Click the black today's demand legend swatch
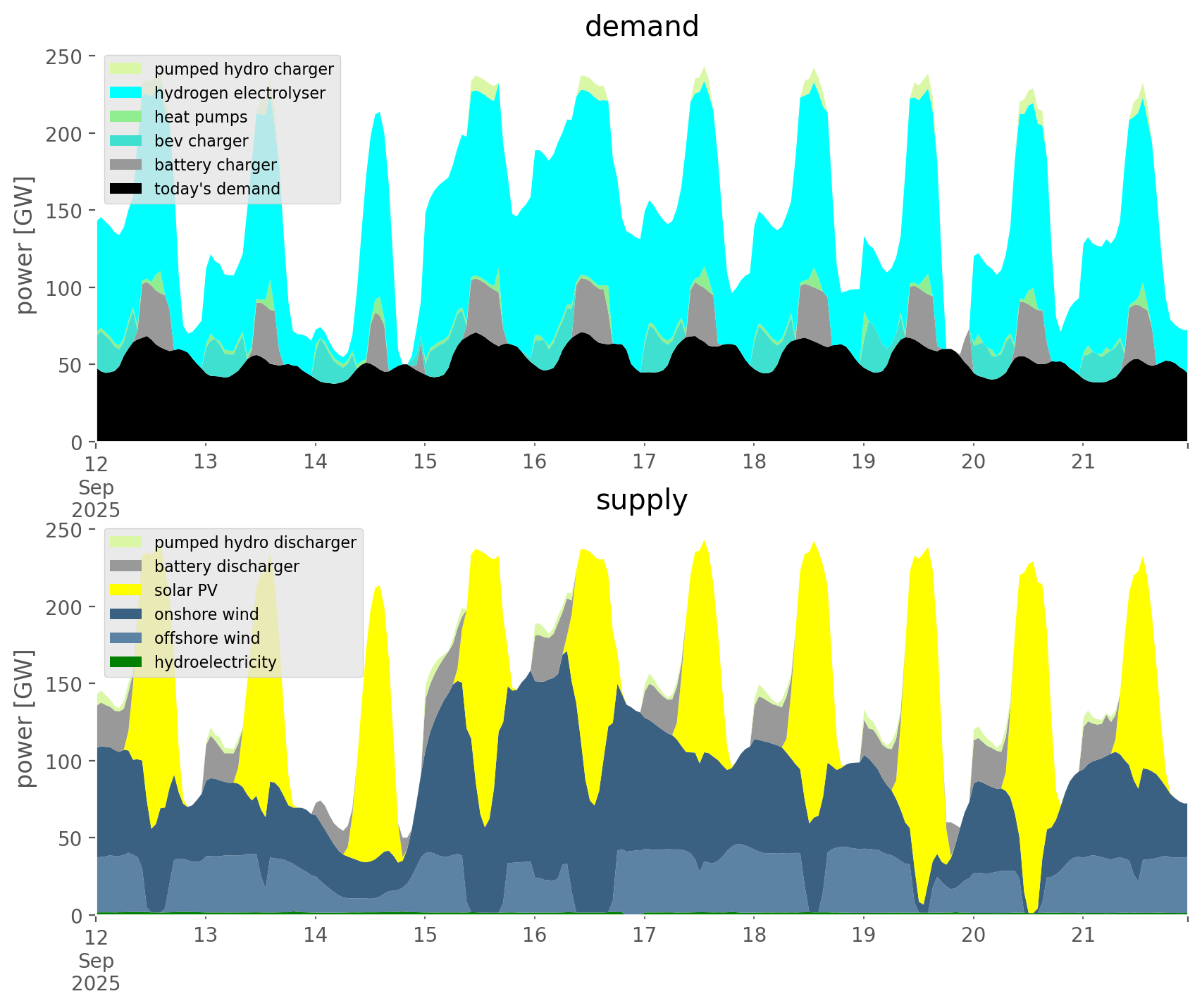This screenshot has height=1008, width=1202. (126, 189)
